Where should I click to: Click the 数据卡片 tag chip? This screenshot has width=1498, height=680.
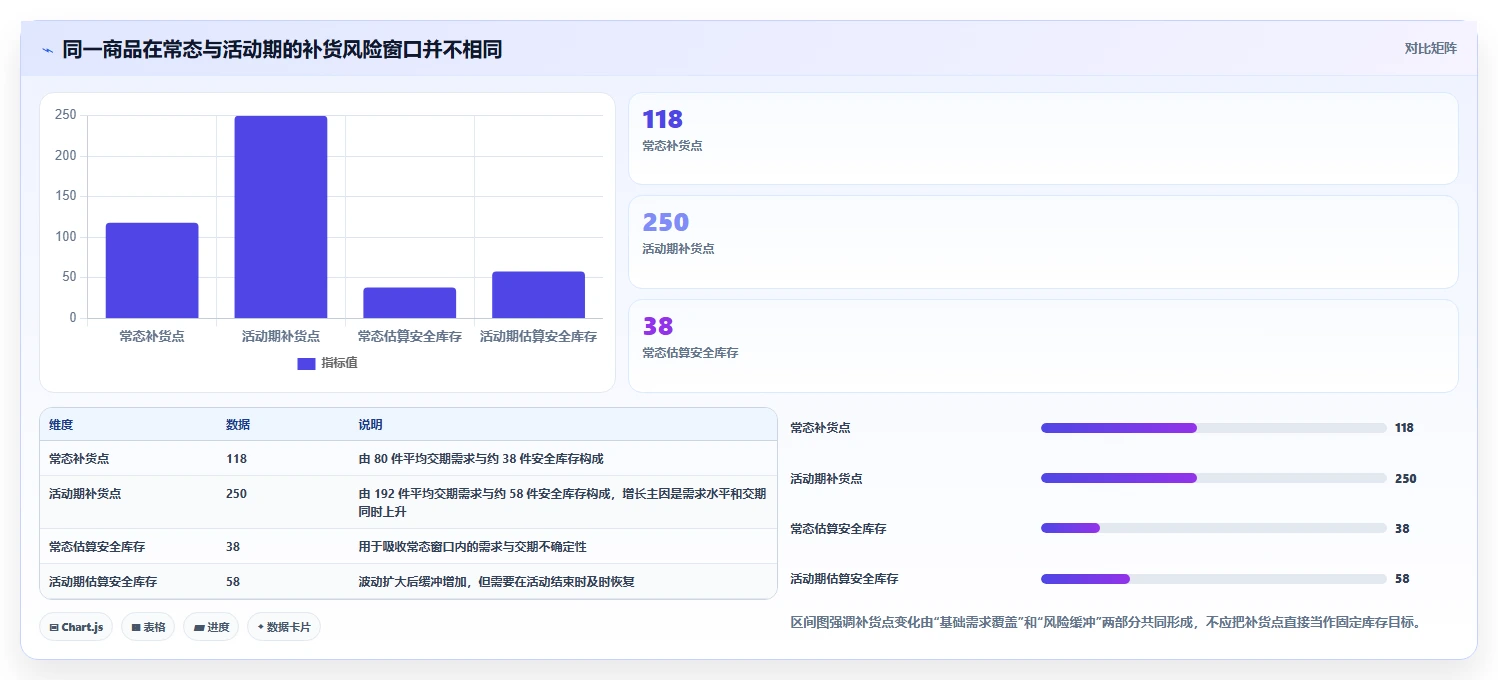pos(284,627)
